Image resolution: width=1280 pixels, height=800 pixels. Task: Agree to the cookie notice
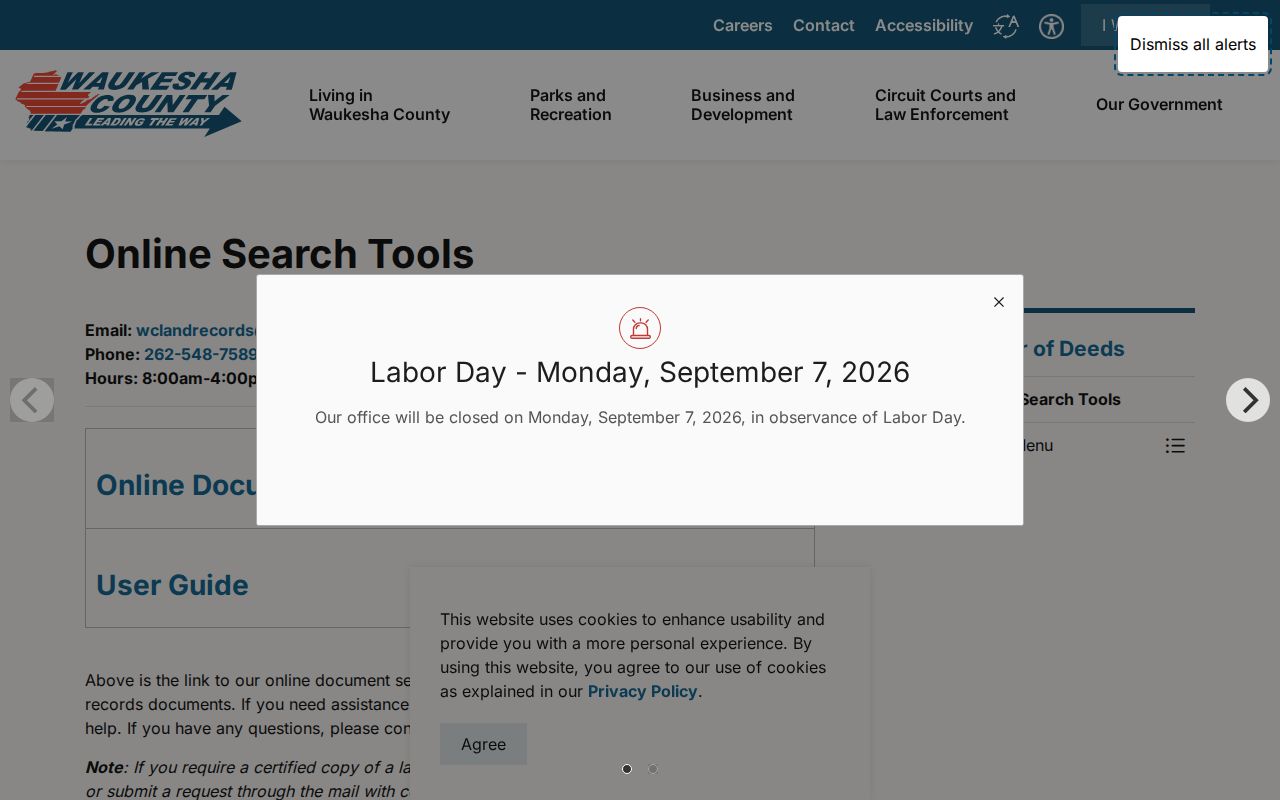pyautogui.click(x=483, y=744)
